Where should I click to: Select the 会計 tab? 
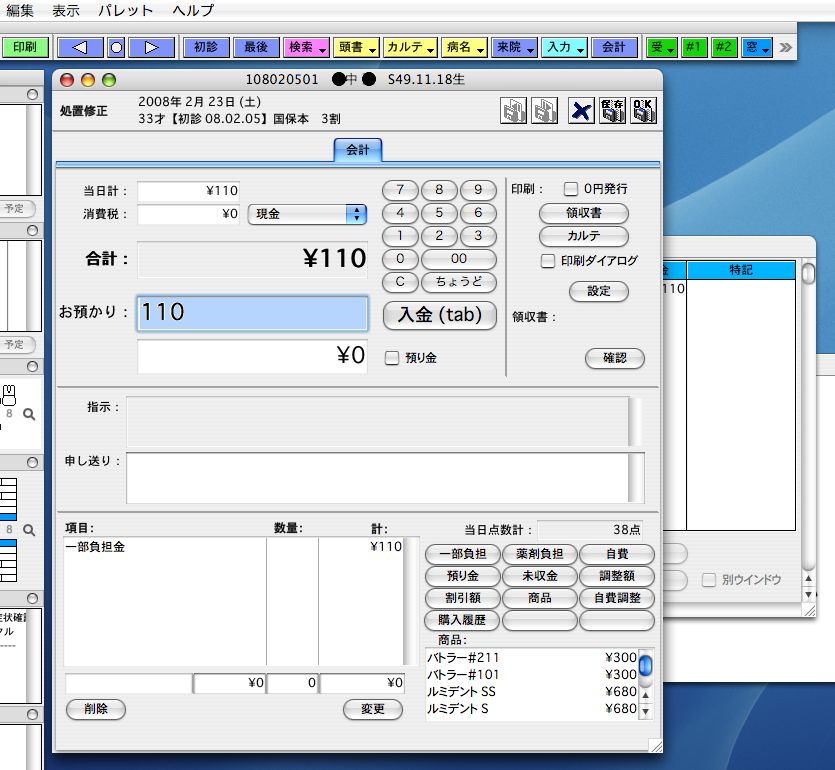click(x=357, y=150)
